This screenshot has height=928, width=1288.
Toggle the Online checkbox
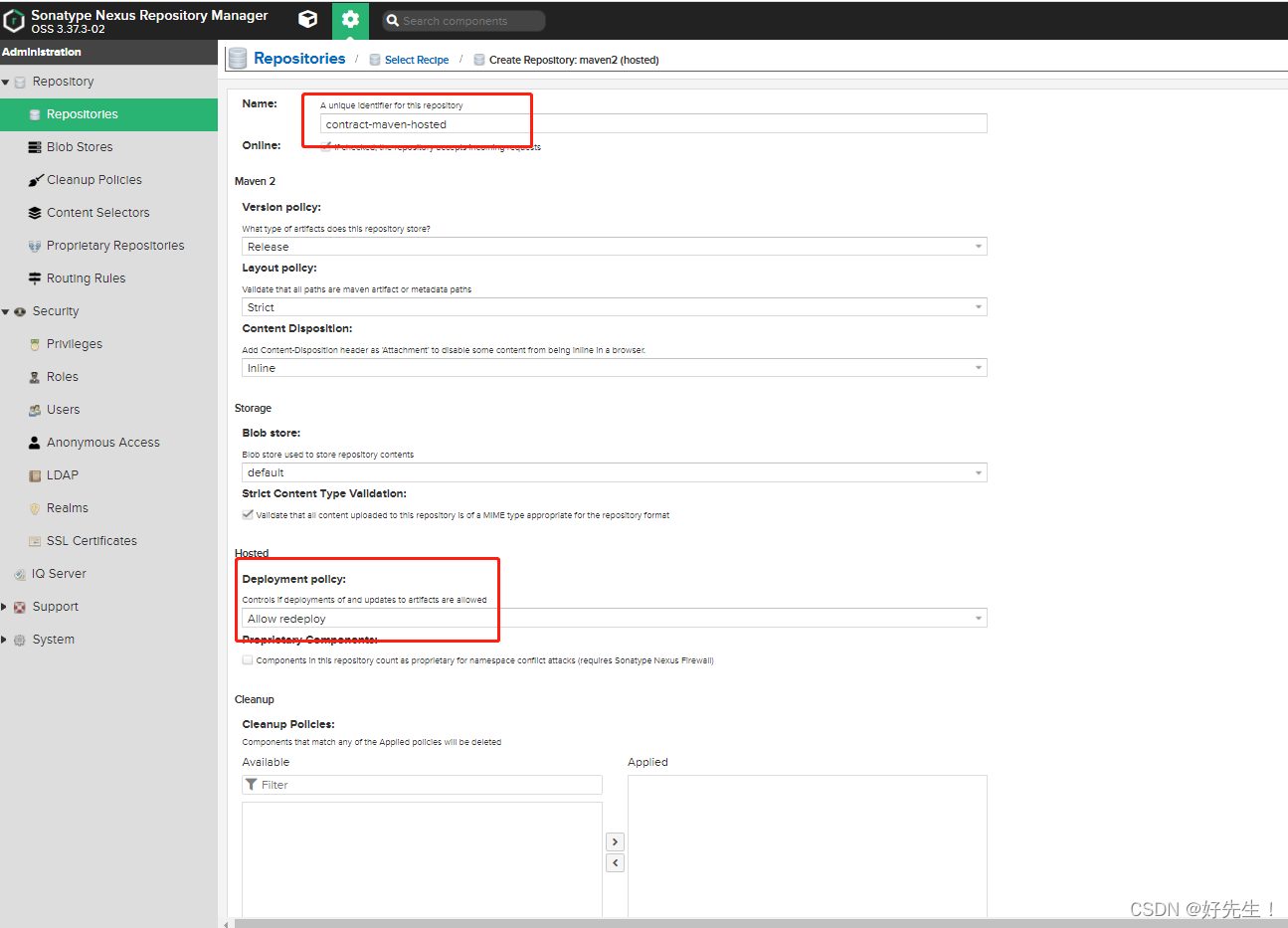(x=326, y=146)
